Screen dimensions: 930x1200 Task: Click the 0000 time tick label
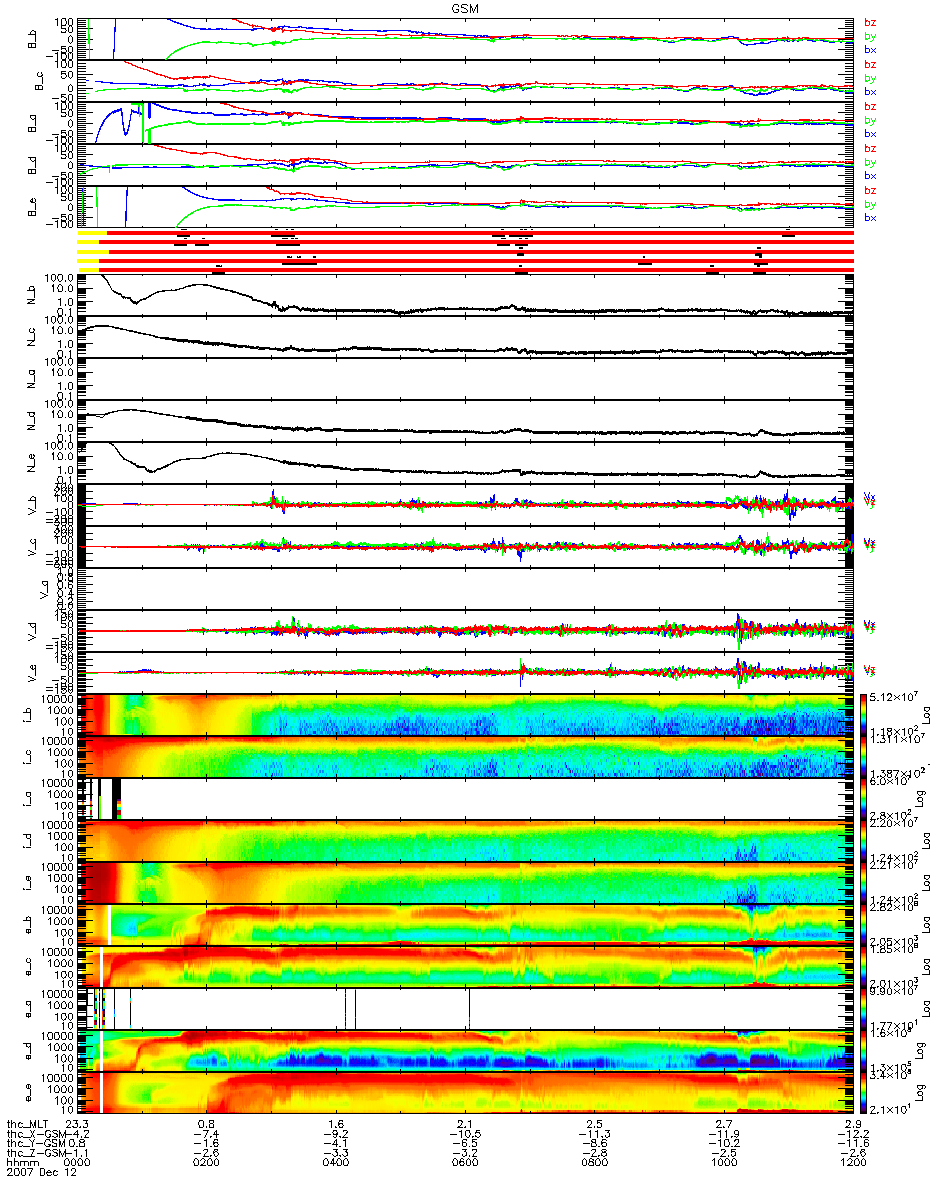coord(78,1165)
